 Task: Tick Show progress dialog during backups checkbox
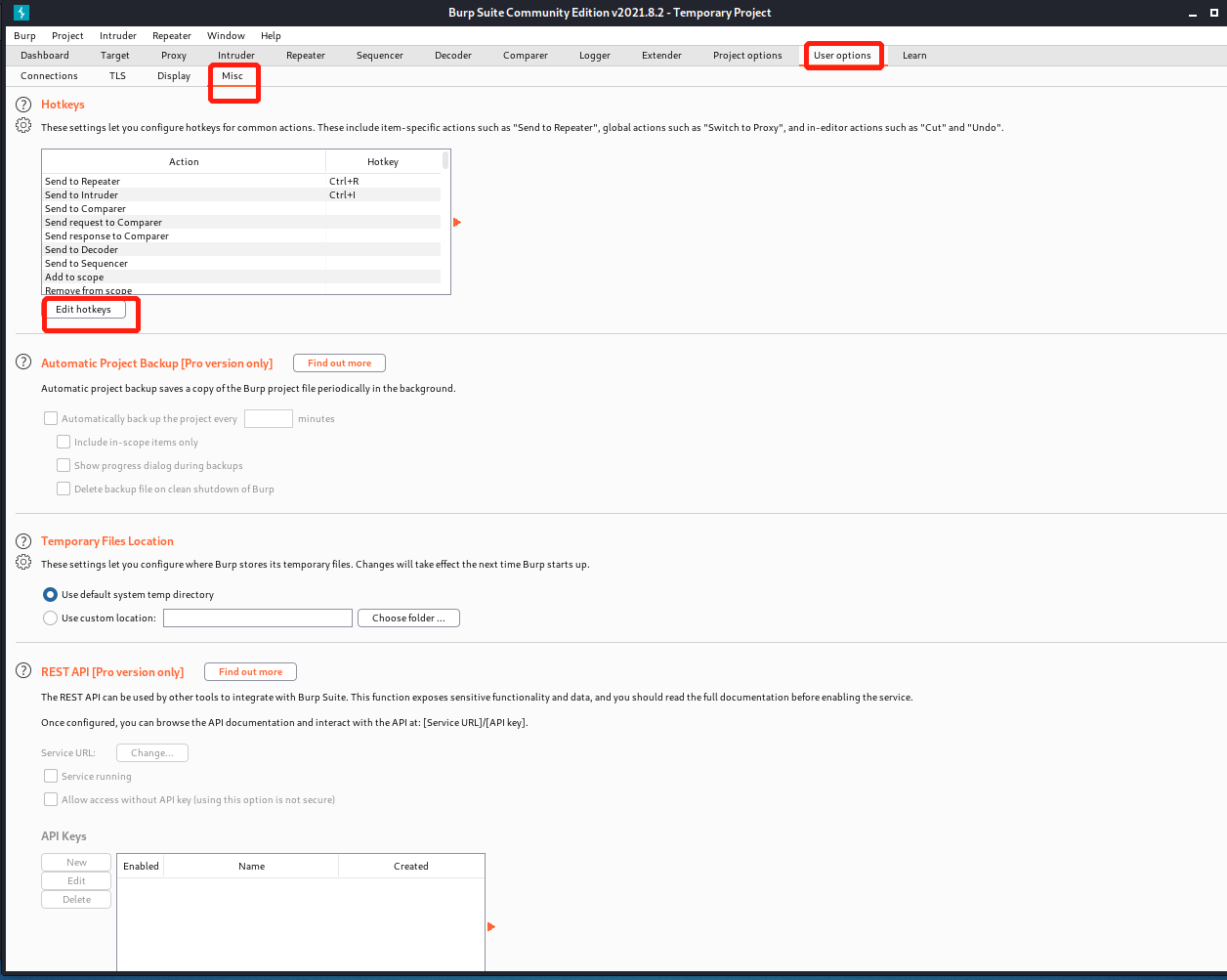tap(63, 465)
